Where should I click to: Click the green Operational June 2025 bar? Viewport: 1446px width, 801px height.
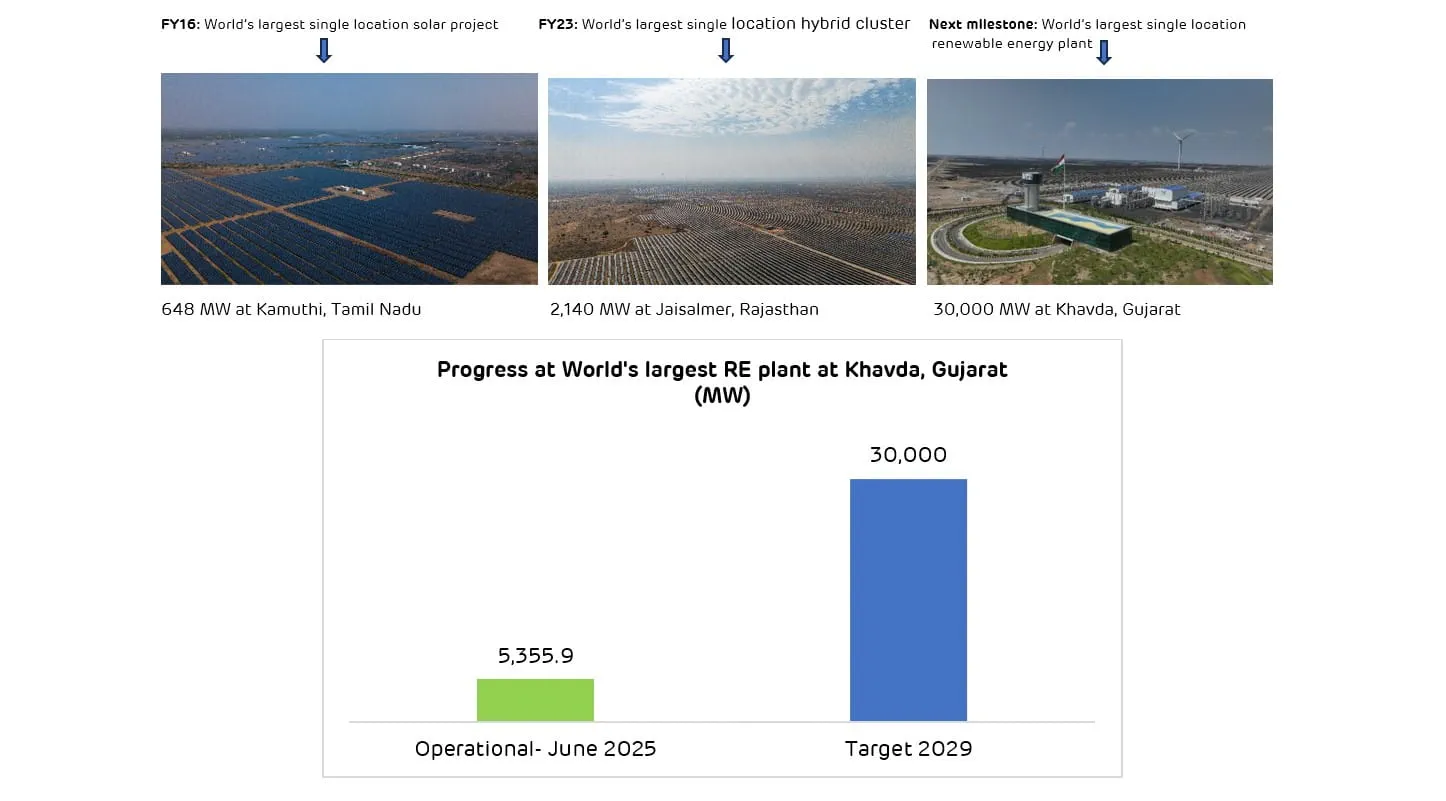535,700
